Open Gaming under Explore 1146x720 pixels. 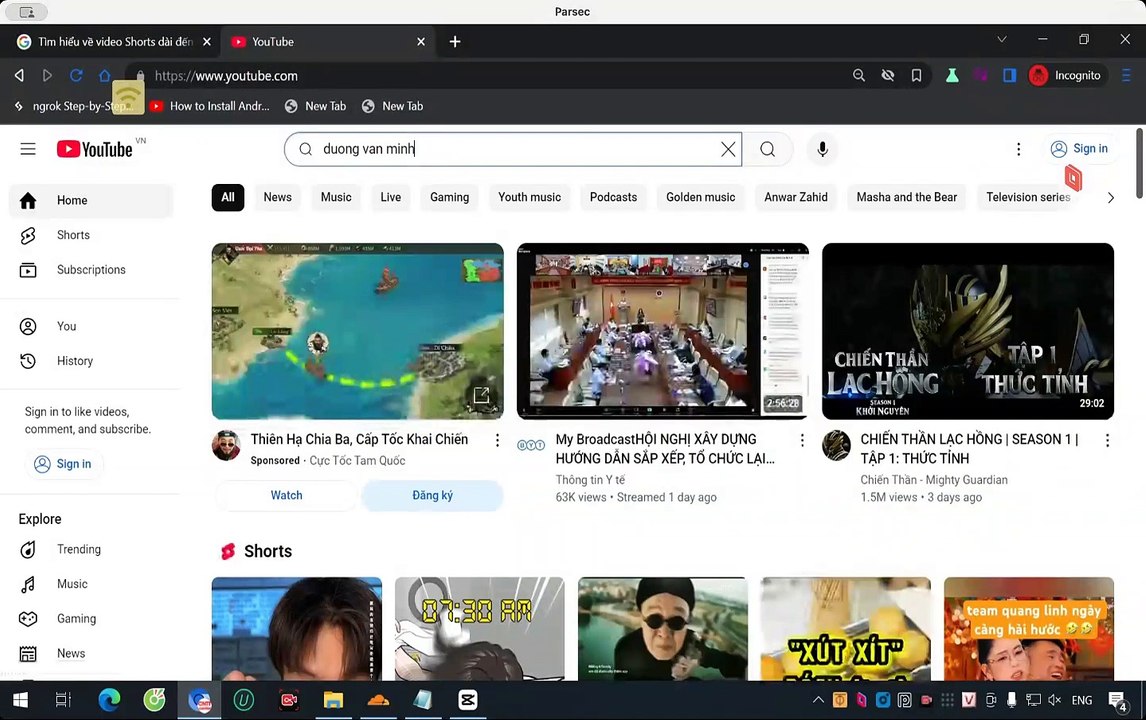(91, 618)
